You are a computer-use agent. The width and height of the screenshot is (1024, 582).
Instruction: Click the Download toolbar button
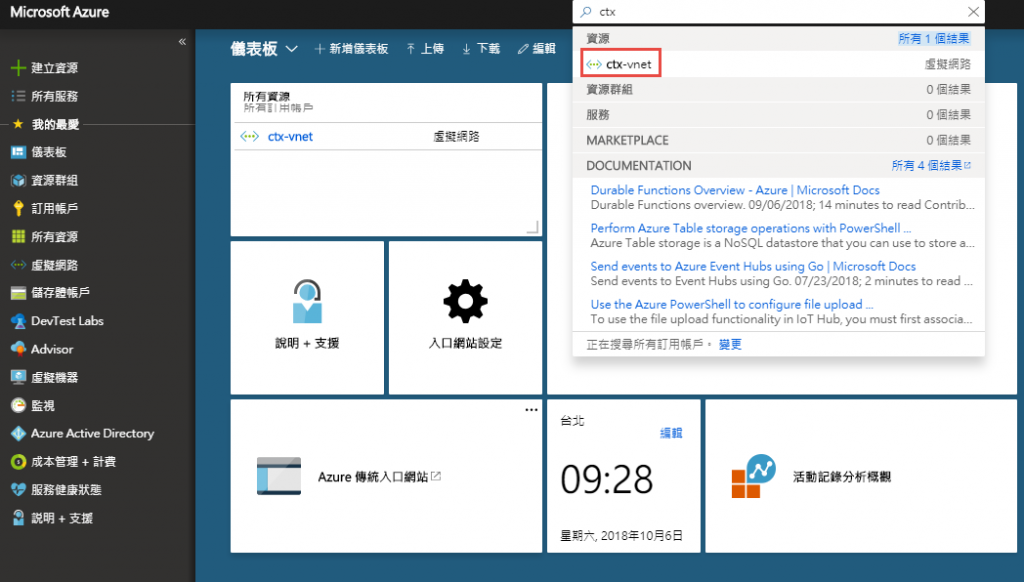tap(481, 49)
